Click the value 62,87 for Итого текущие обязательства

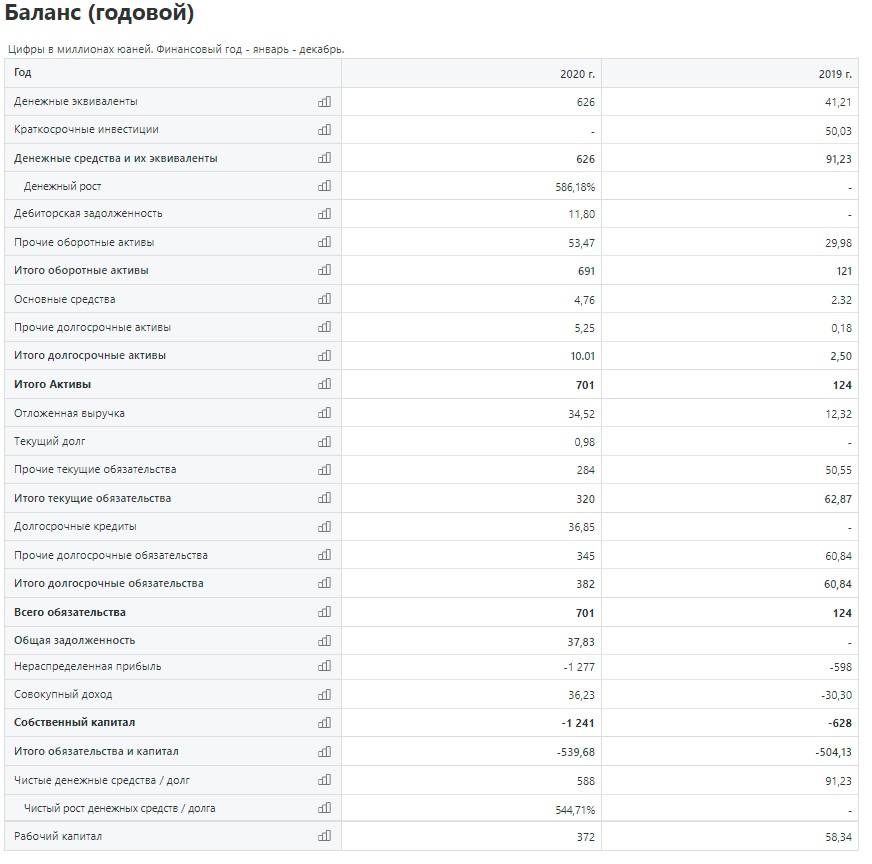pyautogui.click(x=838, y=499)
